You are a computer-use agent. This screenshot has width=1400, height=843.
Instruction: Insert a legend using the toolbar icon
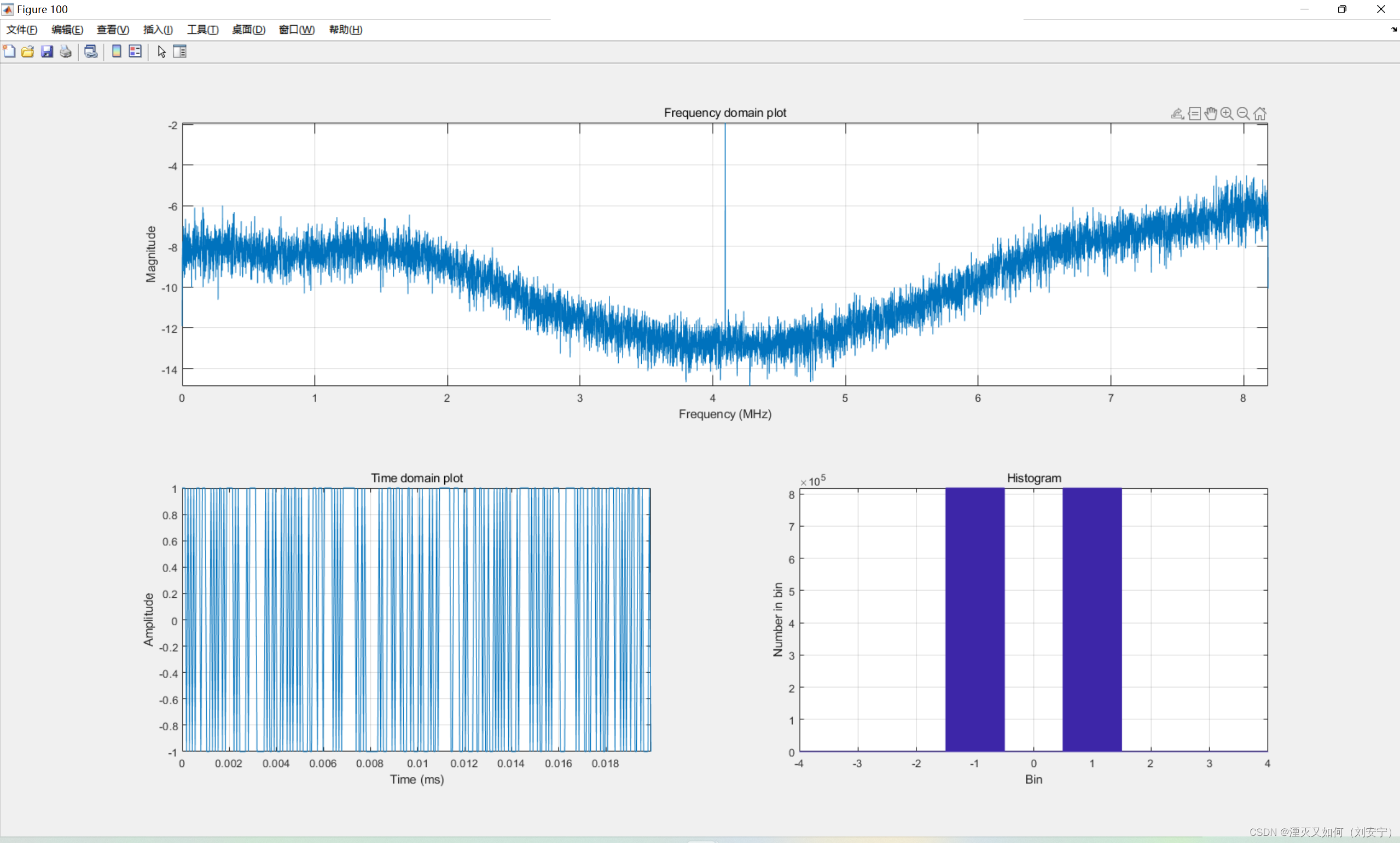click(x=135, y=51)
